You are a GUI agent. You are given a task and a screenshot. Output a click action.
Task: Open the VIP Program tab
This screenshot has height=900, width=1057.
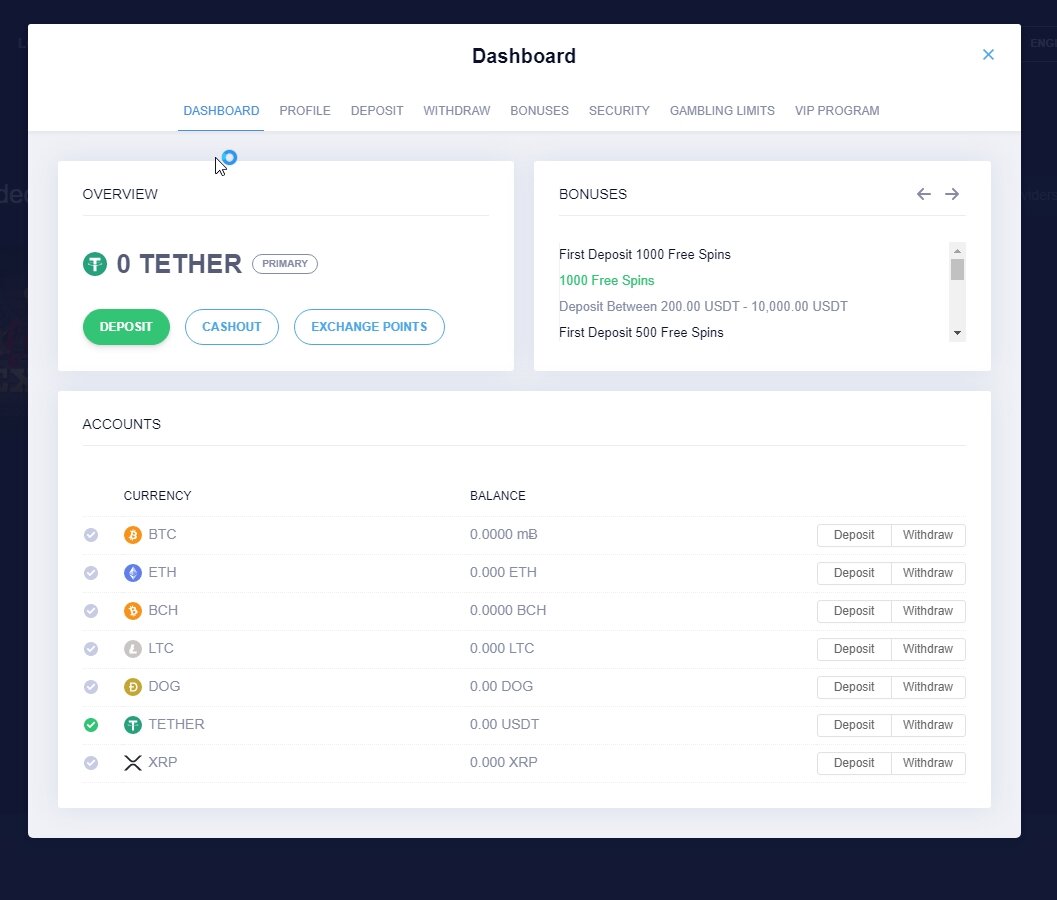coord(837,111)
